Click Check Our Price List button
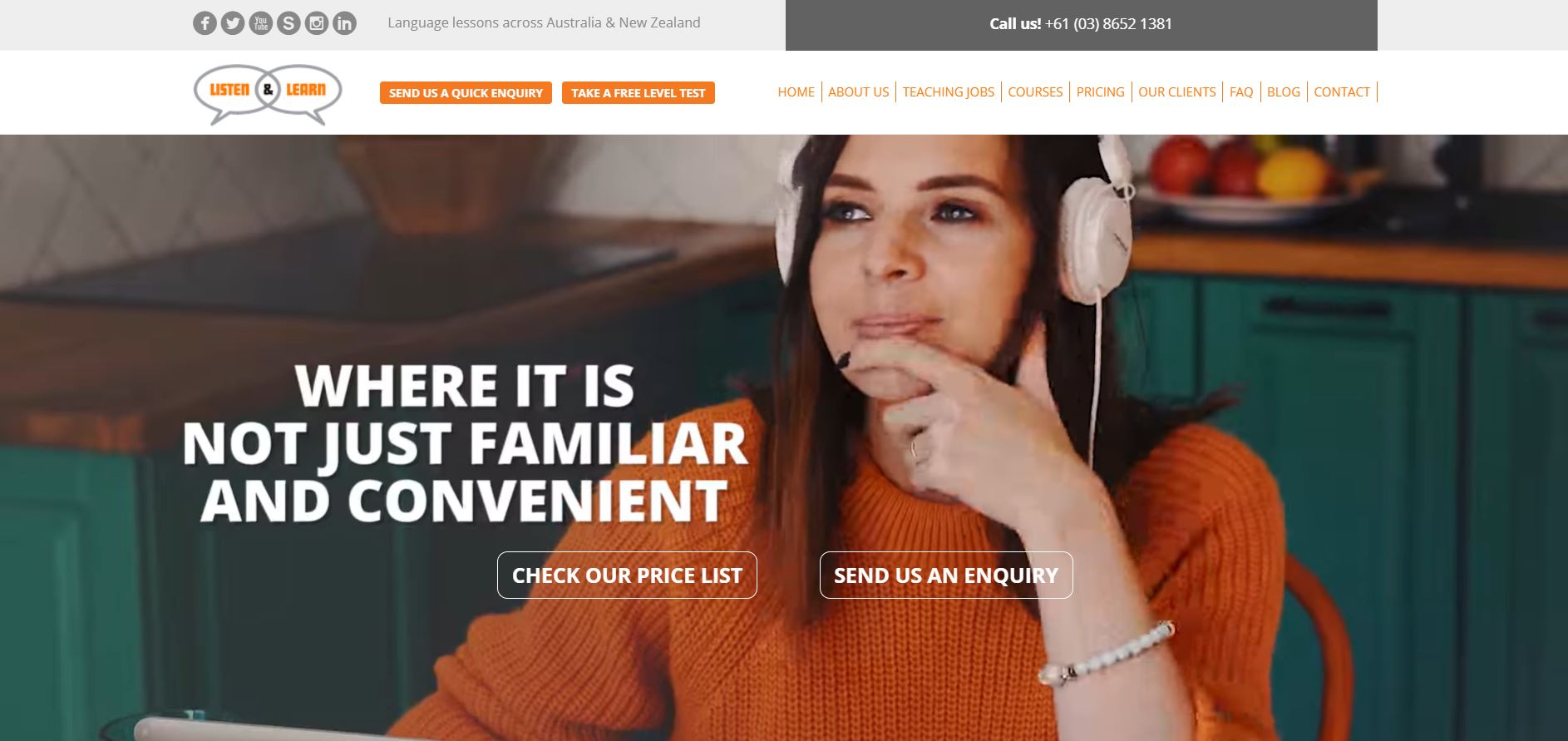 point(627,575)
